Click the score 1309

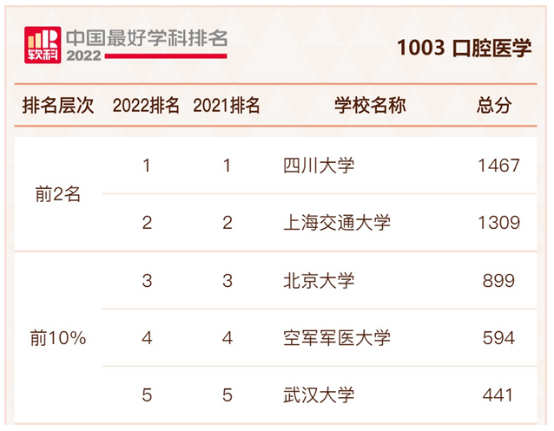click(x=499, y=223)
